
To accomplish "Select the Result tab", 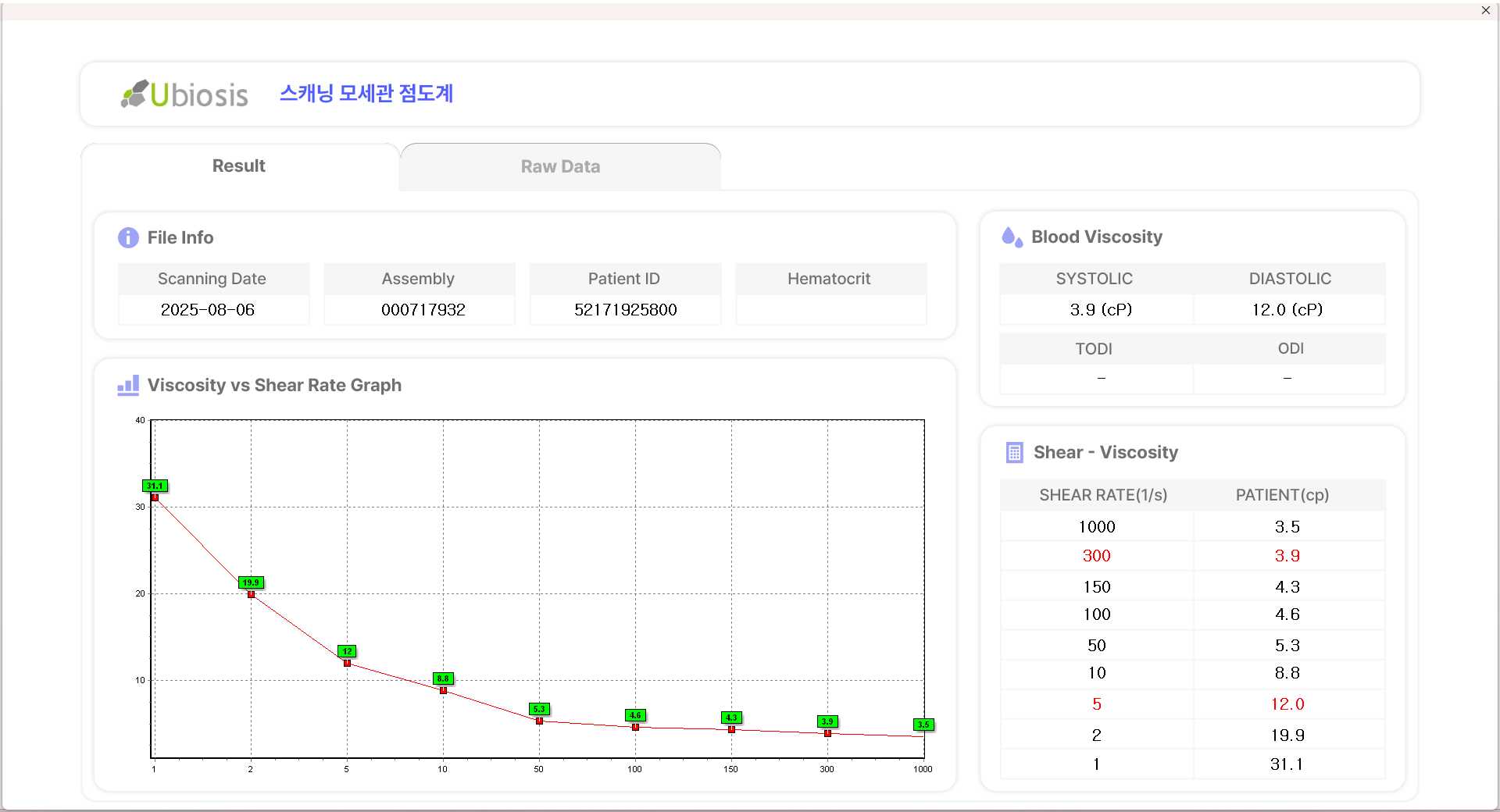I will click(x=239, y=166).
